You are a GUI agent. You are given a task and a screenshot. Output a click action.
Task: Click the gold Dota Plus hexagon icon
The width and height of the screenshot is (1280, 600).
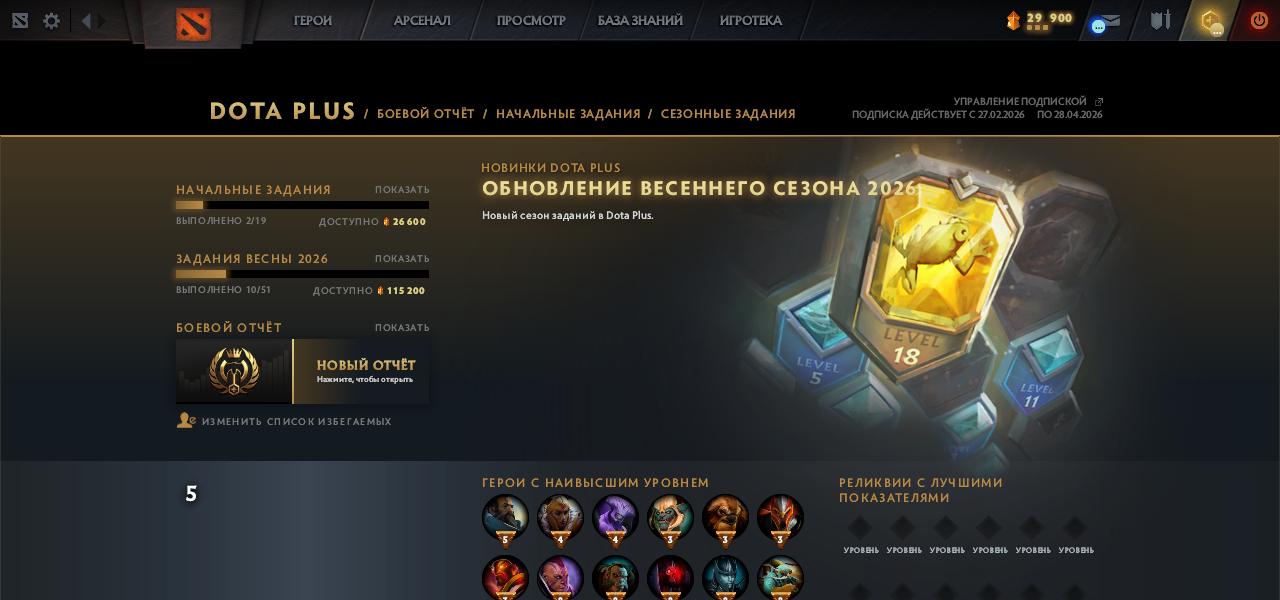[1211, 21]
